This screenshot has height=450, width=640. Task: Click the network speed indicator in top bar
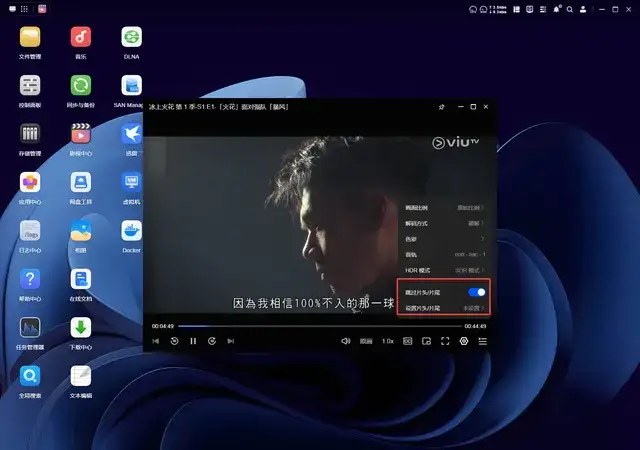point(498,9)
